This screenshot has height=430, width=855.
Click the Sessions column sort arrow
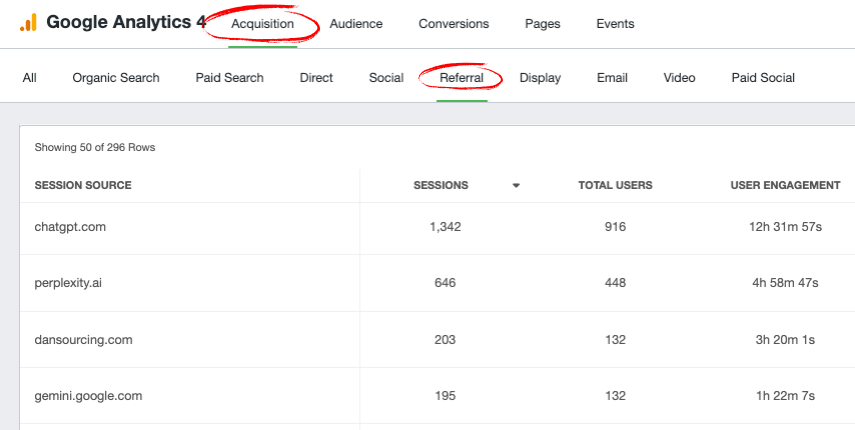click(x=516, y=186)
